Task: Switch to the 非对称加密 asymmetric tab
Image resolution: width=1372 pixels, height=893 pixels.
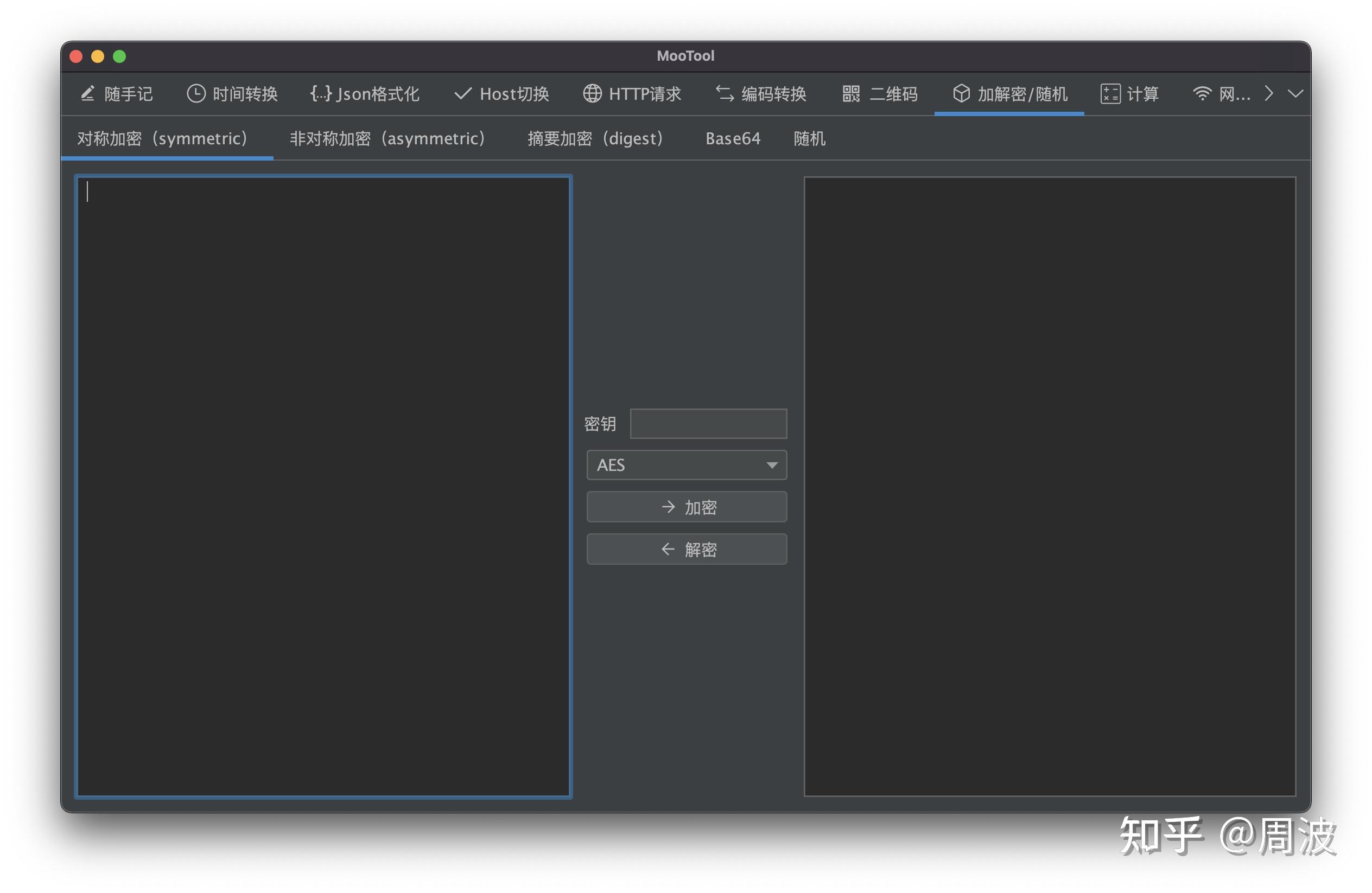Action: click(x=387, y=138)
